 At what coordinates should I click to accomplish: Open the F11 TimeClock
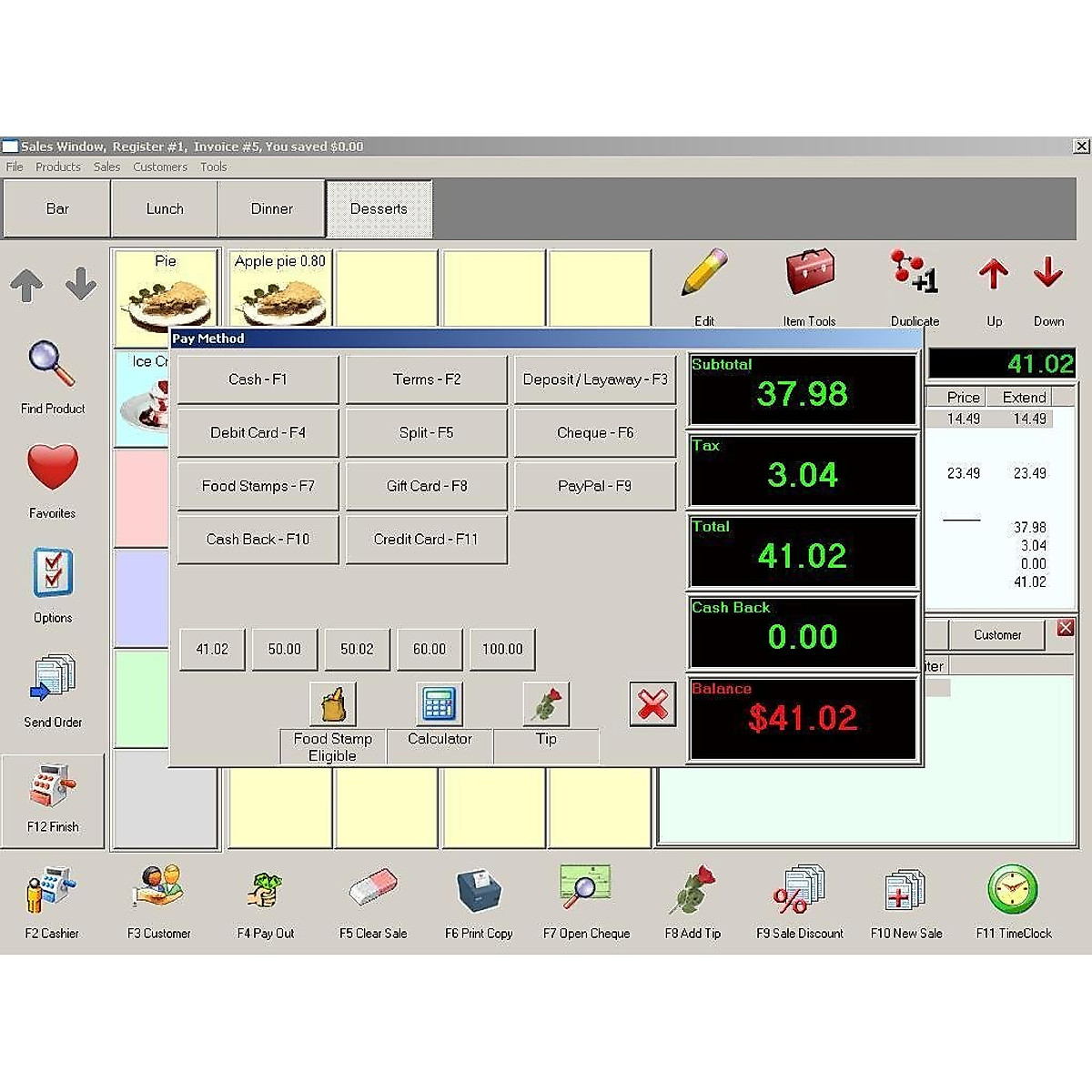click(1013, 890)
